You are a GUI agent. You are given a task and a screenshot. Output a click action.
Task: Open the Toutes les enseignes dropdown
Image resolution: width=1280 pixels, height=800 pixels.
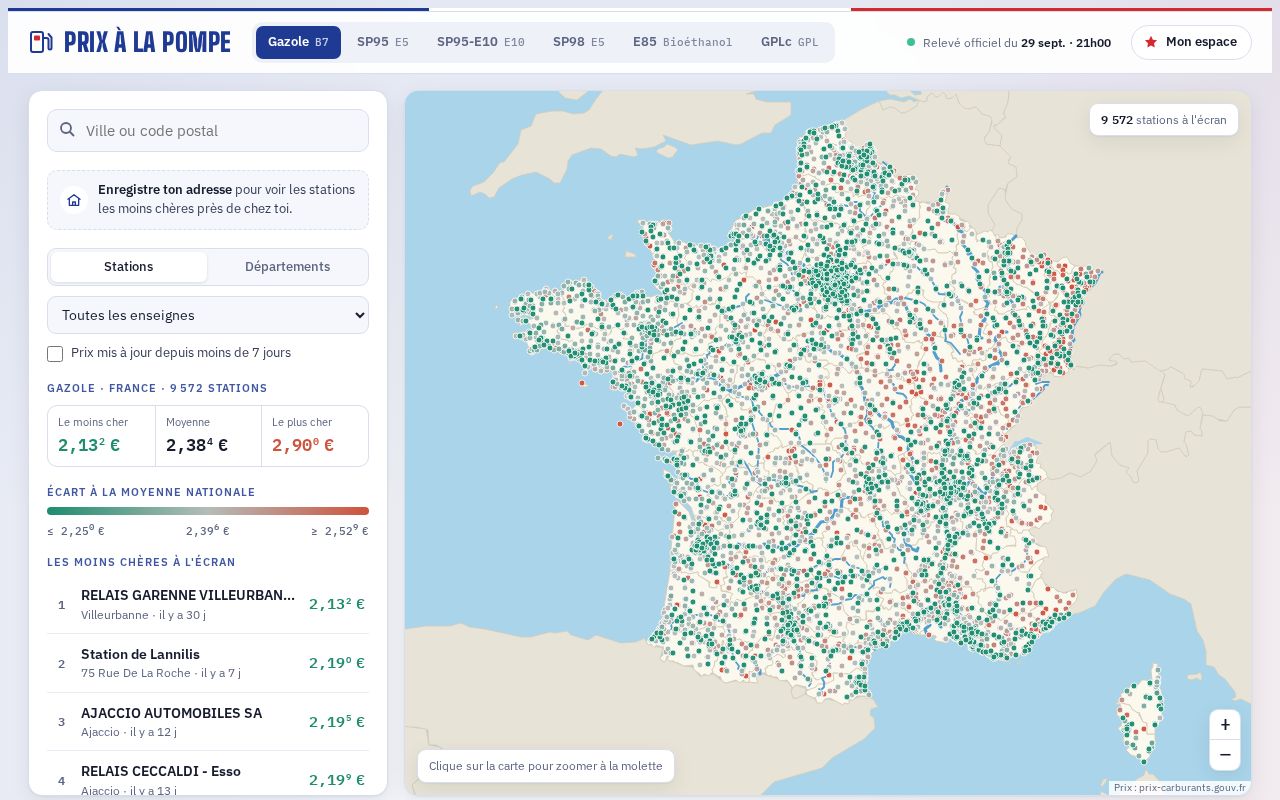click(x=208, y=315)
